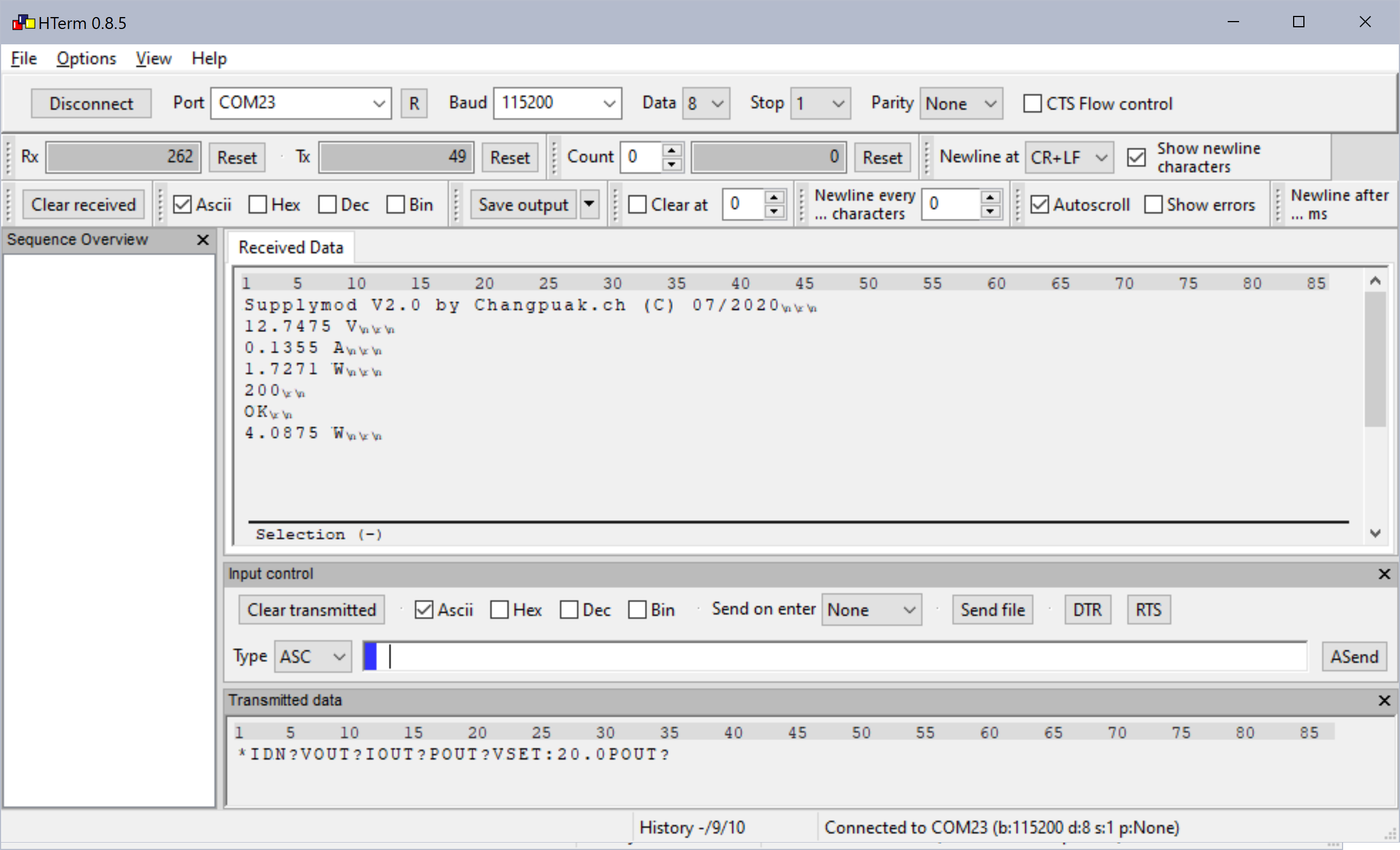This screenshot has height=850, width=1400.
Task: Open the File menu
Action: pos(24,59)
